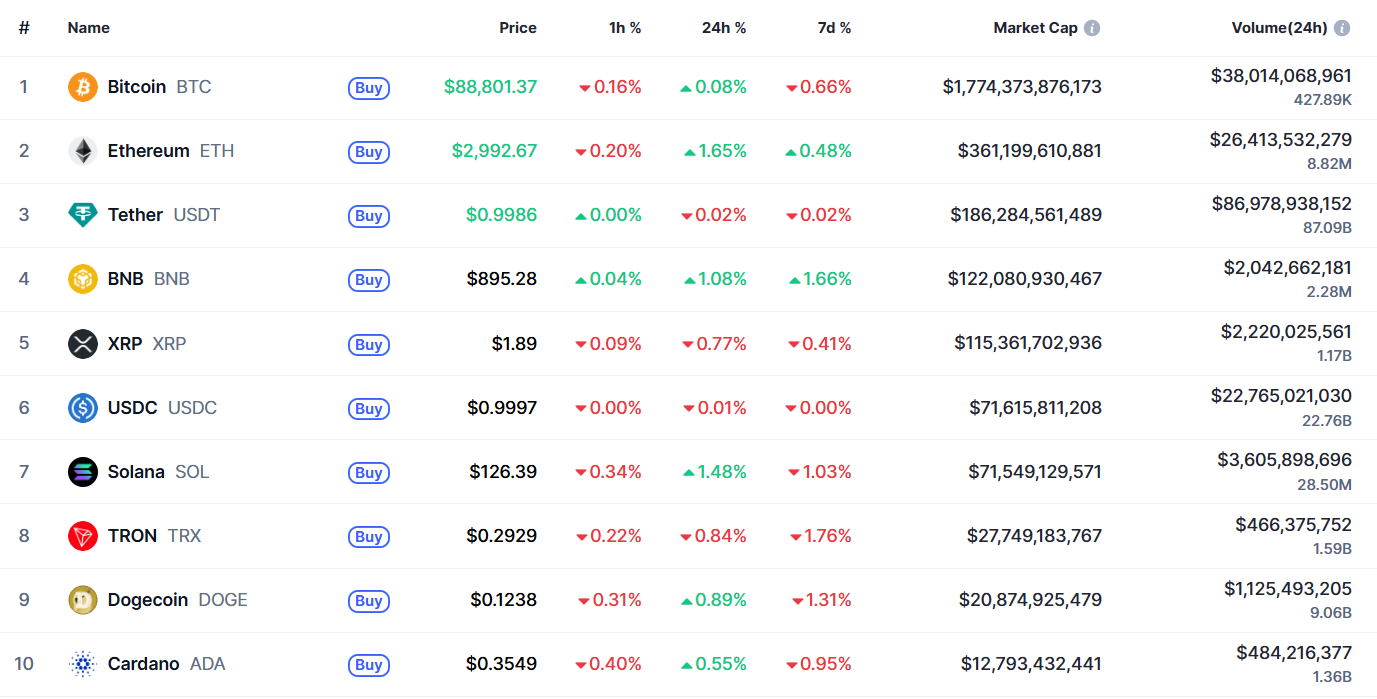This screenshot has height=699, width=1377.
Task: Click the Cardano logo icon
Action: point(83,664)
